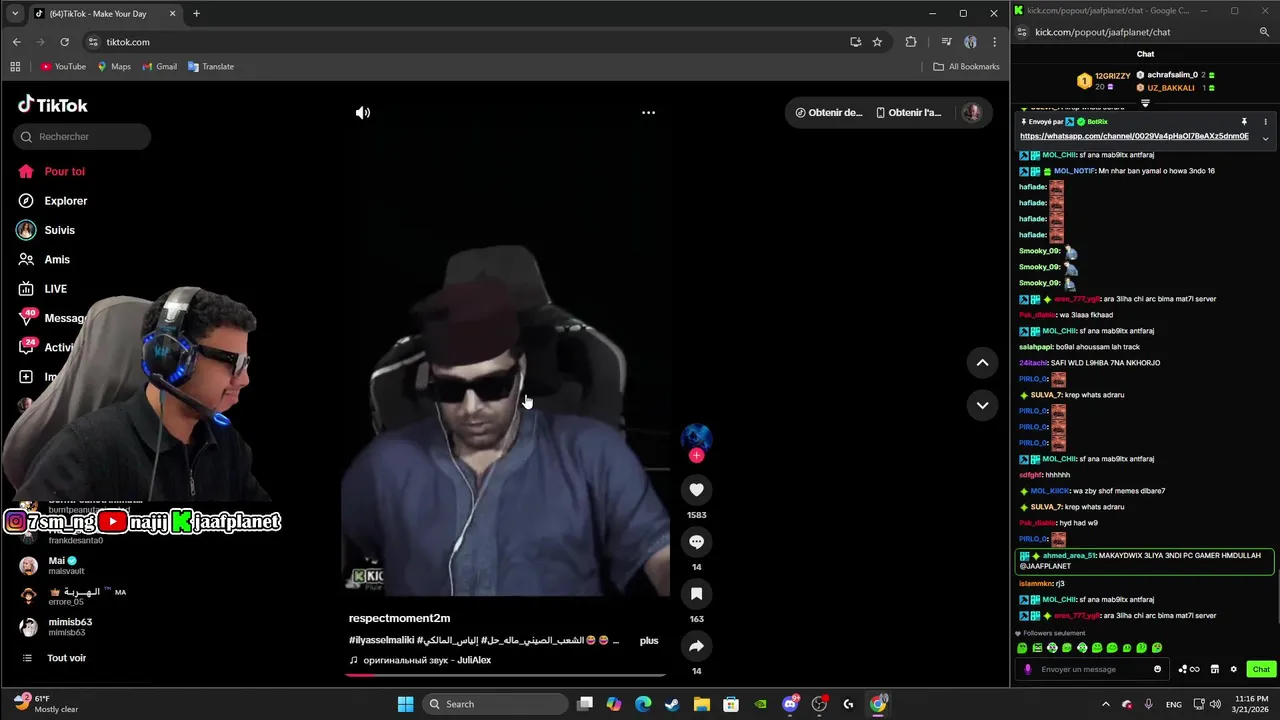Viewport: 1280px width, 720px height.
Task: Collapse the Kick chat leaderboard handle
Action: pos(1145,102)
